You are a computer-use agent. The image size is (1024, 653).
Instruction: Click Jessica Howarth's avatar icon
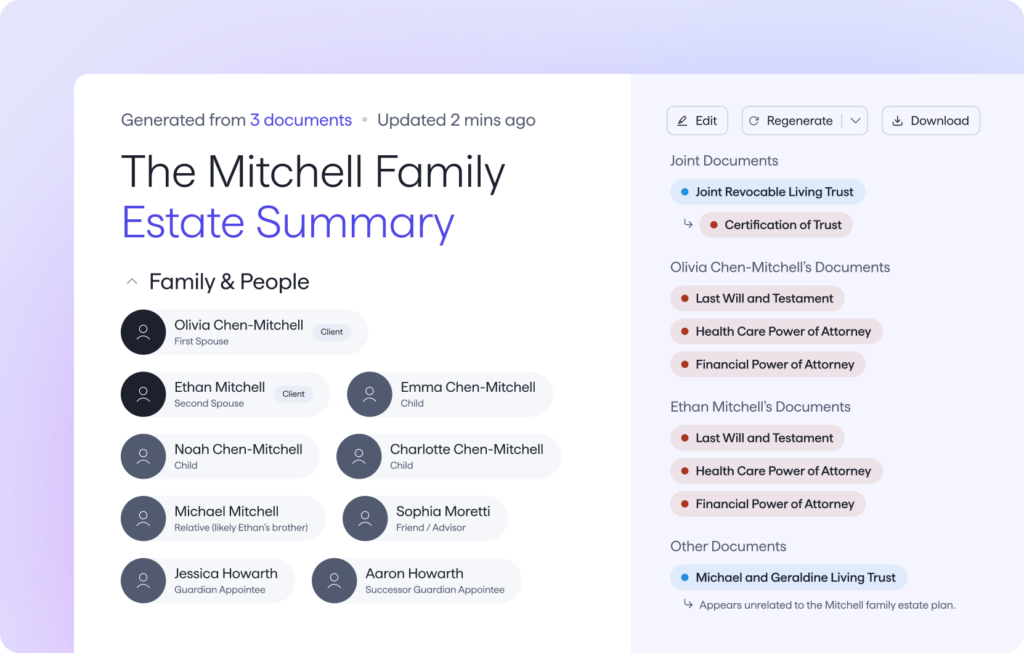point(143,580)
